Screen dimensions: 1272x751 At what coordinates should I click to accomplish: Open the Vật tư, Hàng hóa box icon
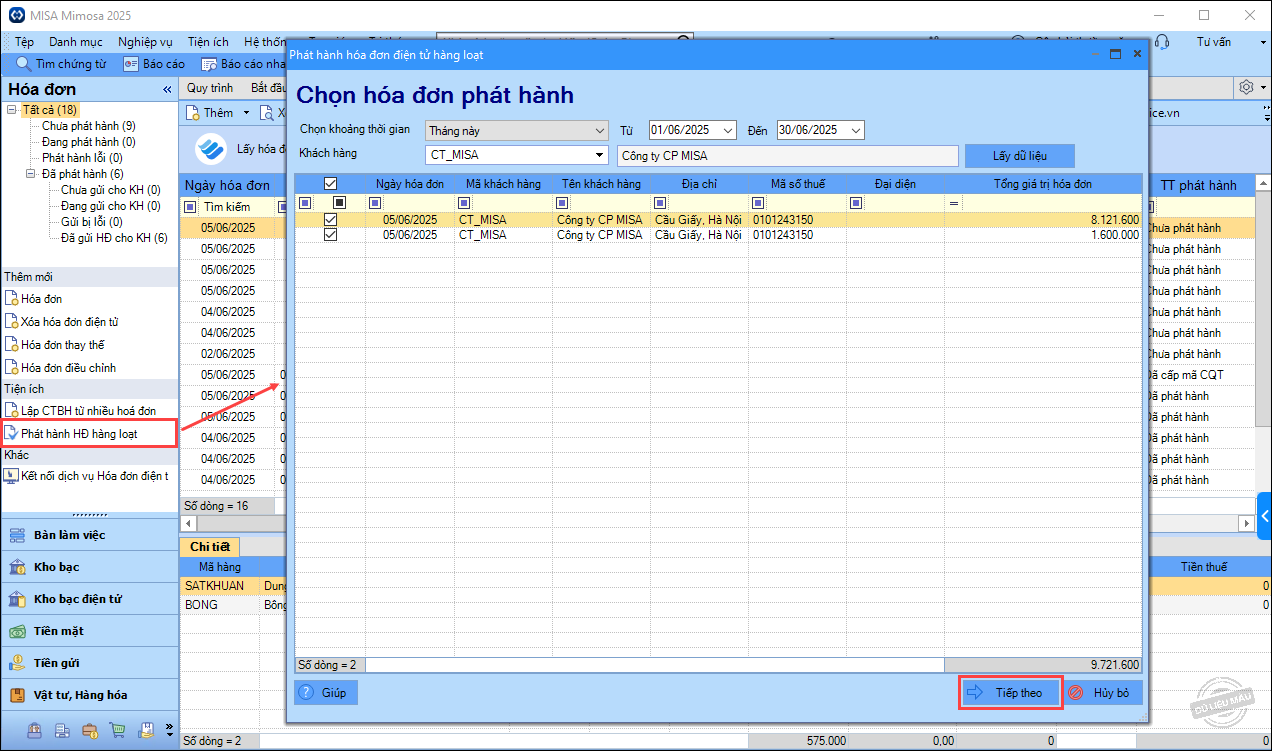pyautogui.click(x=16, y=695)
